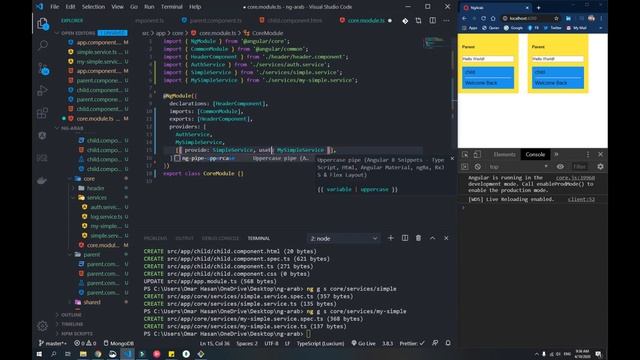Click the first Parent's Hello World input

click(x=488, y=59)
